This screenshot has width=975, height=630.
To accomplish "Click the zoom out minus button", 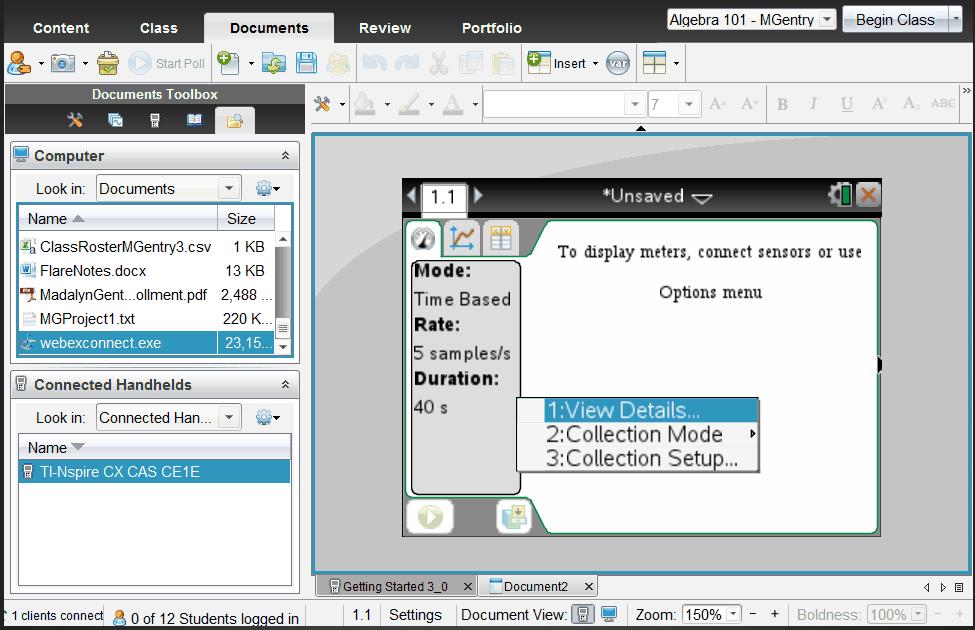I will [x=753, y=614].
